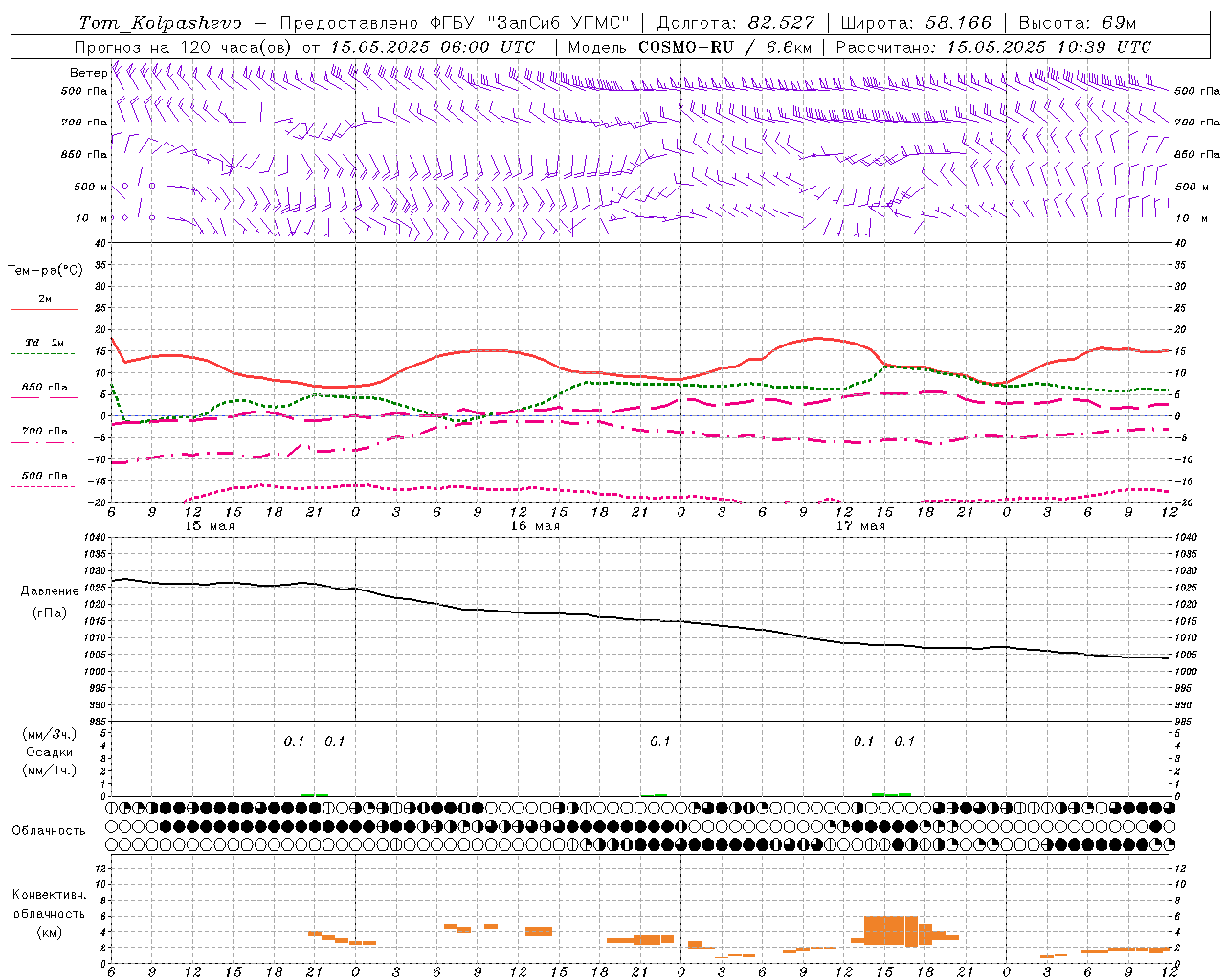Select the 'Широта: 58.166' latitude field
1225x980 pixels.
click(917, 23)
